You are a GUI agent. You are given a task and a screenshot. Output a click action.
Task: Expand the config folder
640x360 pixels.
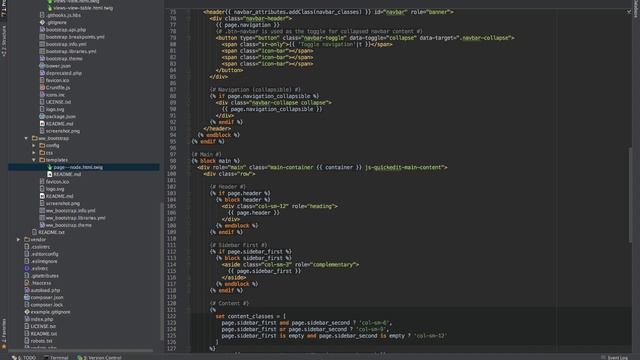point(34,145)
